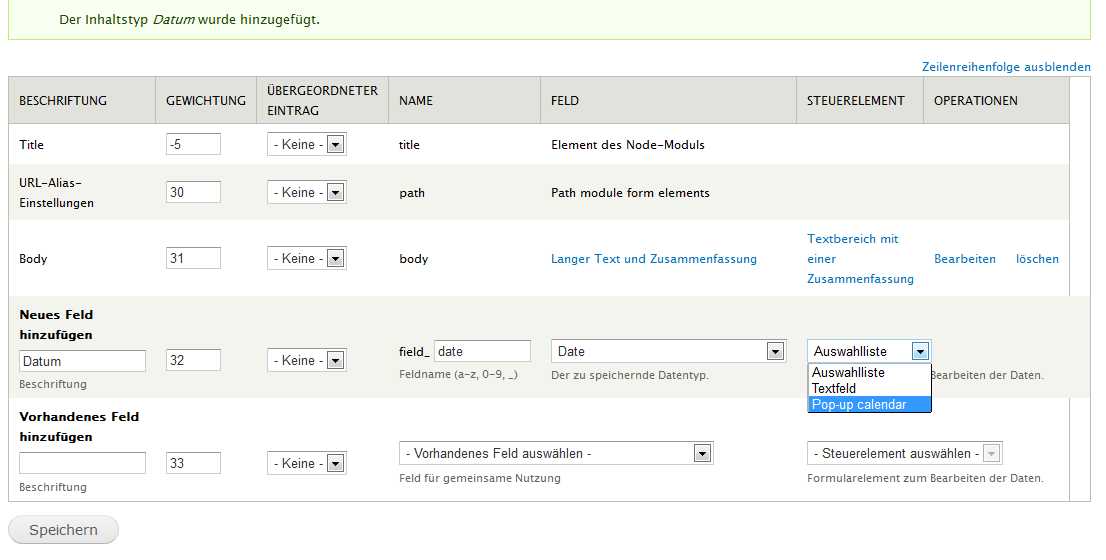Focus the field name input containing 'date'
This screenshot has height=560, width=1106.
point(482,351)
